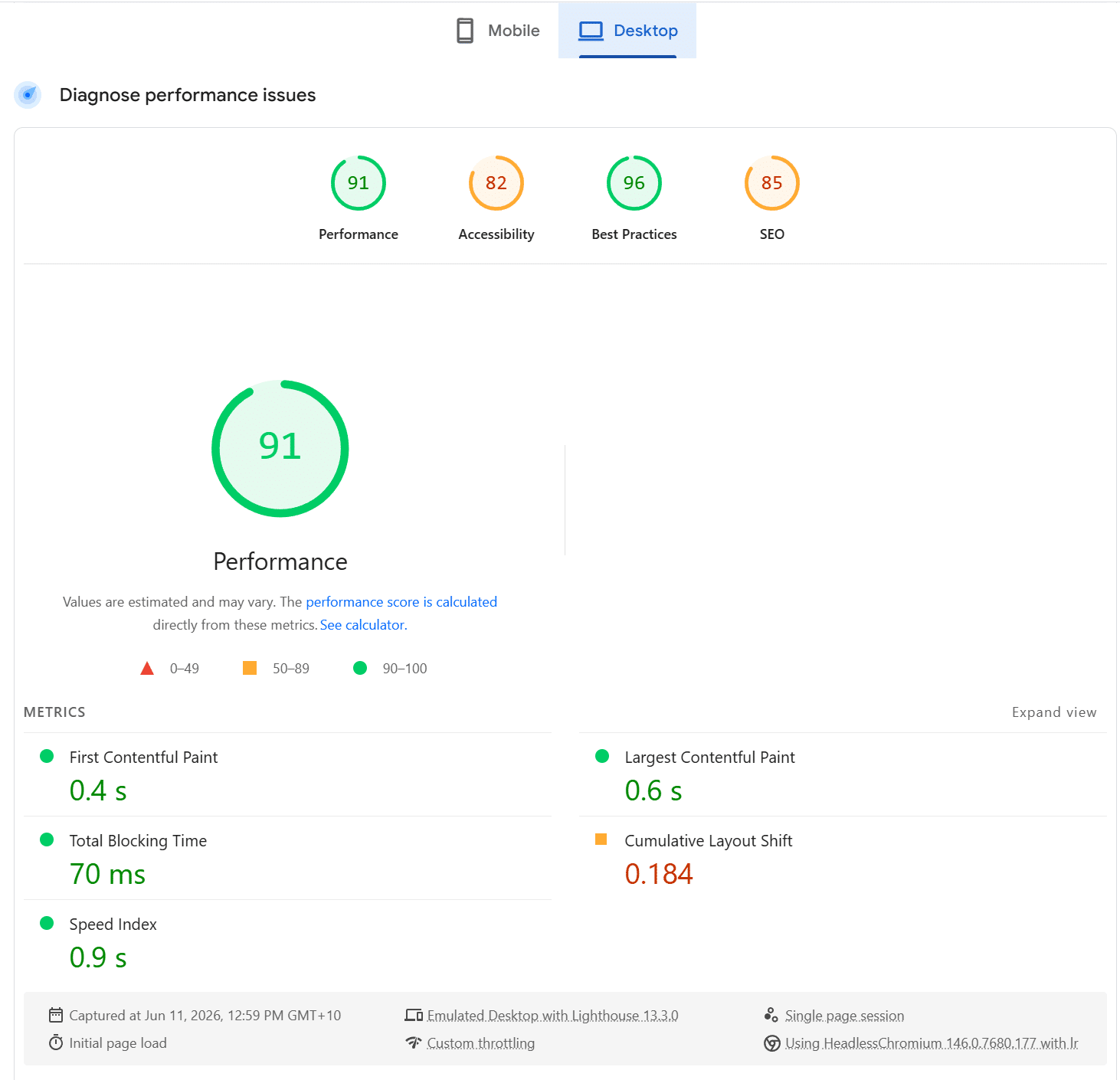Click green dot beside First Contentful Paint

(x=47, y=756)
